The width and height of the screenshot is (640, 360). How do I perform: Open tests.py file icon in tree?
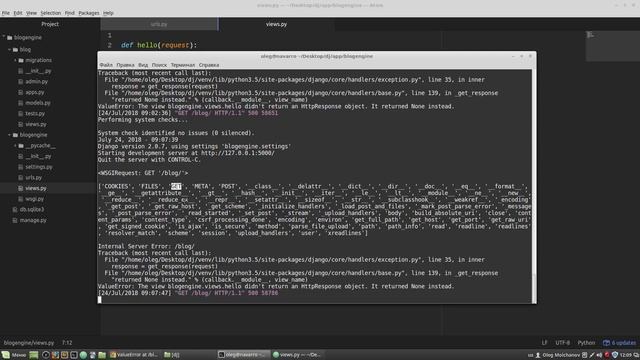pyautogui.click(x=21, y=113)
